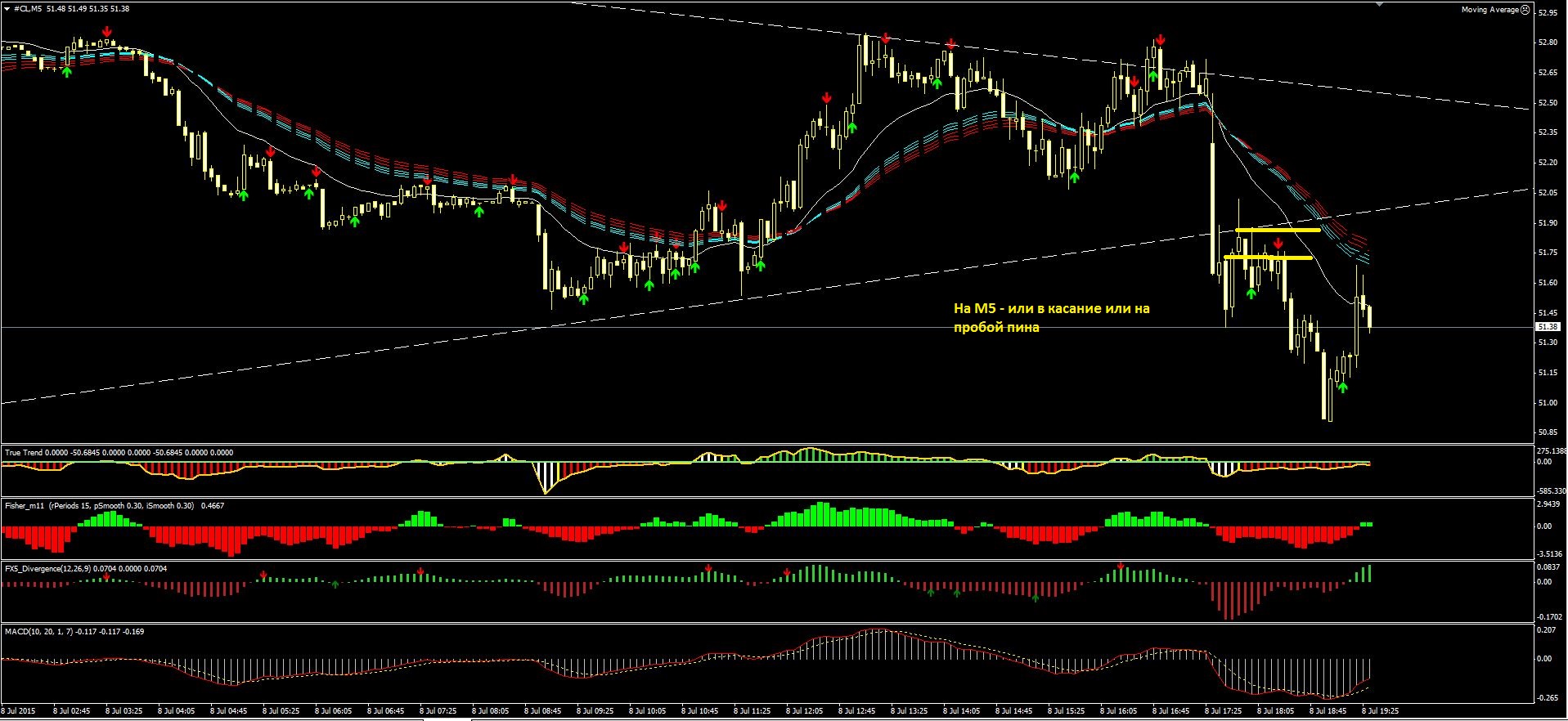Image resolution: width=1568 pixels, height=721 pixels.
Task: Click time axis label '8 Jul 19:25'
Action: (1381, 711)
